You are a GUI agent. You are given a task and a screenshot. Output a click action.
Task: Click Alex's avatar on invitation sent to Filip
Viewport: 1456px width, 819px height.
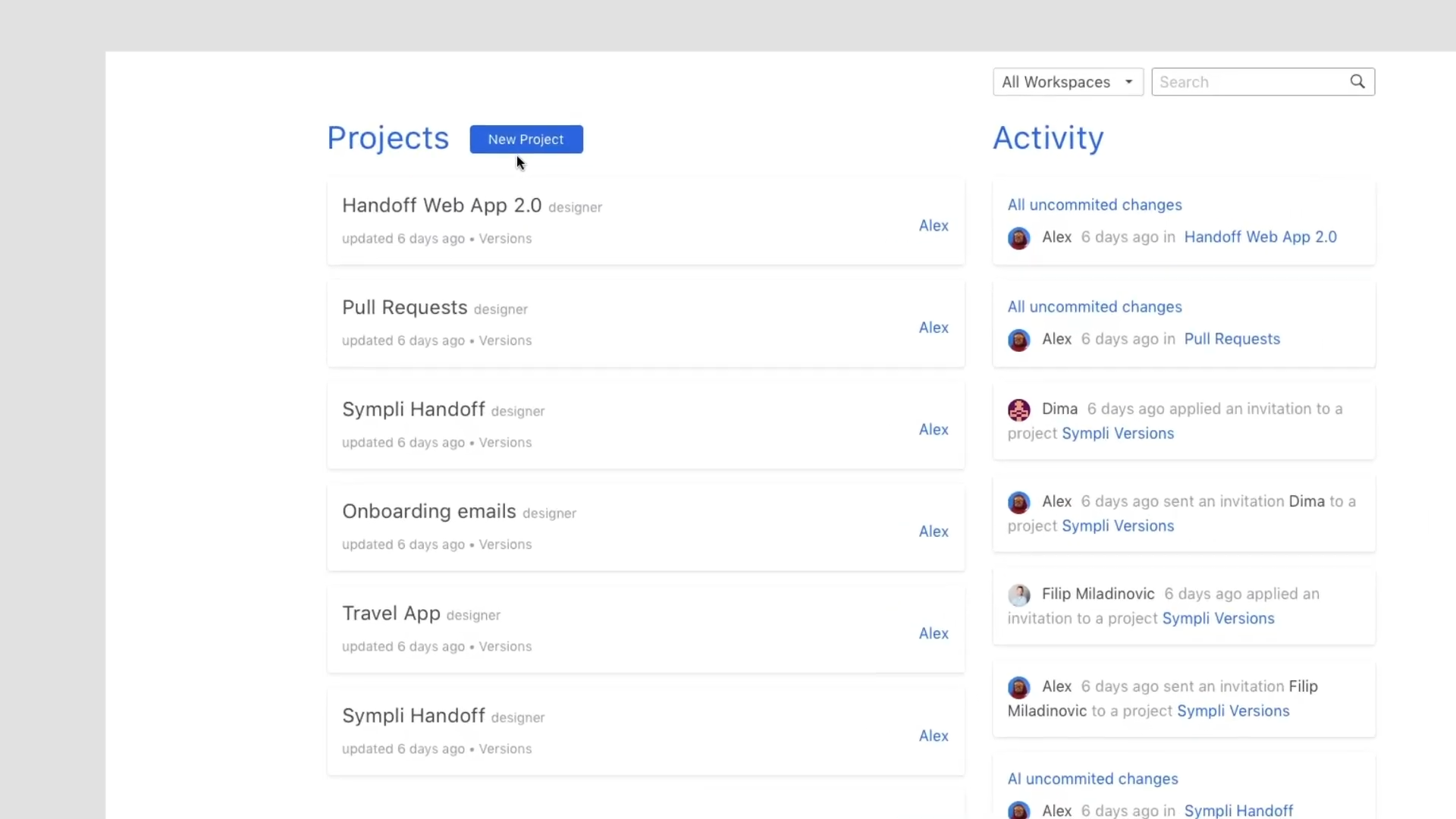click(1018, 687)
